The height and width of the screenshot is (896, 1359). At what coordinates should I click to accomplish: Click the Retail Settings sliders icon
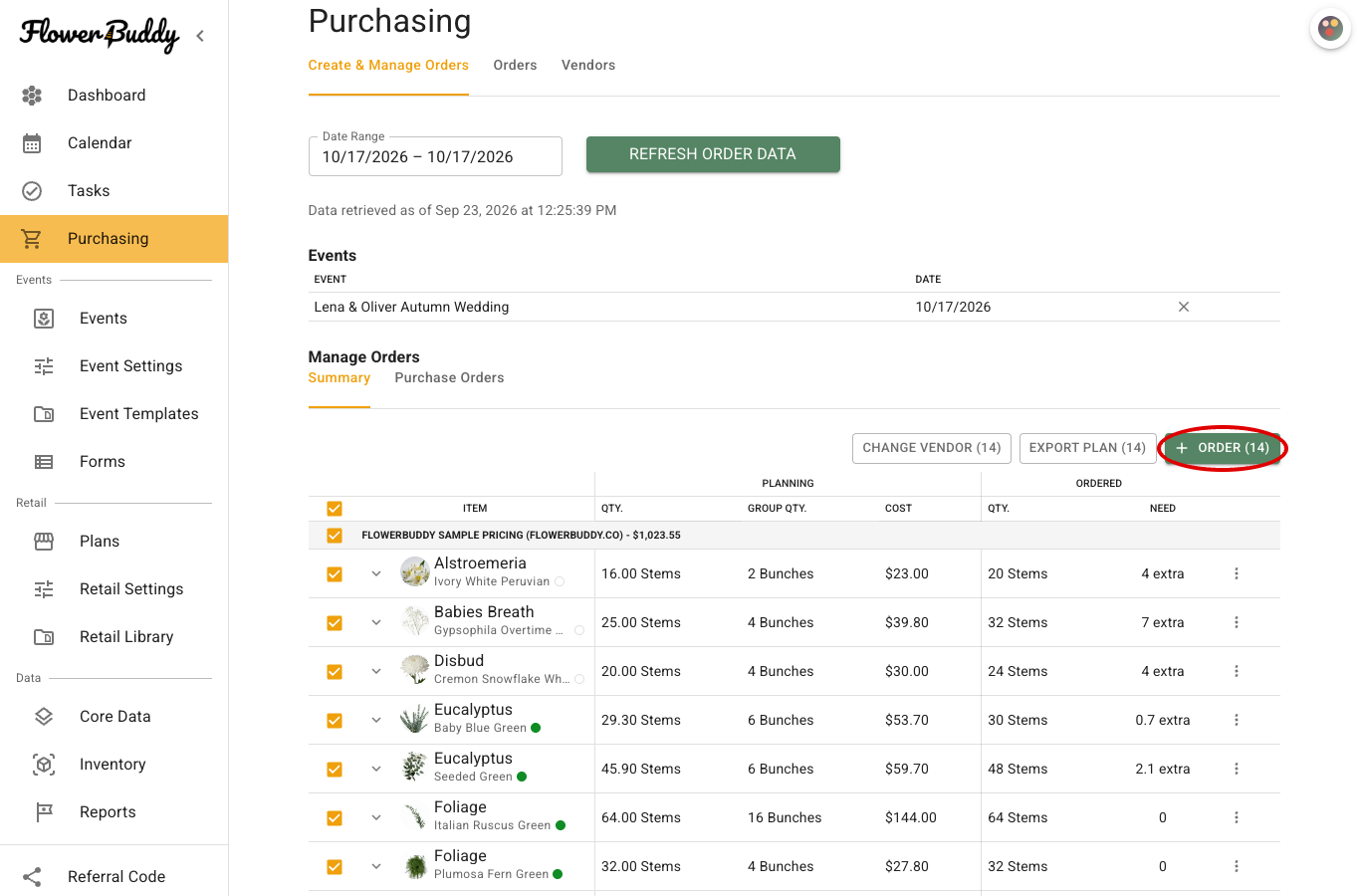[44, 589]
